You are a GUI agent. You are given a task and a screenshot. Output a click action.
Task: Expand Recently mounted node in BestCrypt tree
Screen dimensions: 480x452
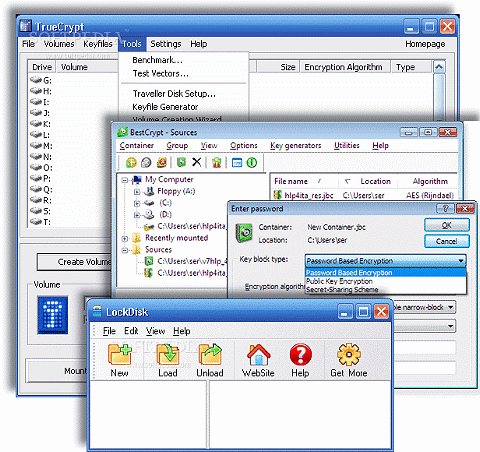125,239
